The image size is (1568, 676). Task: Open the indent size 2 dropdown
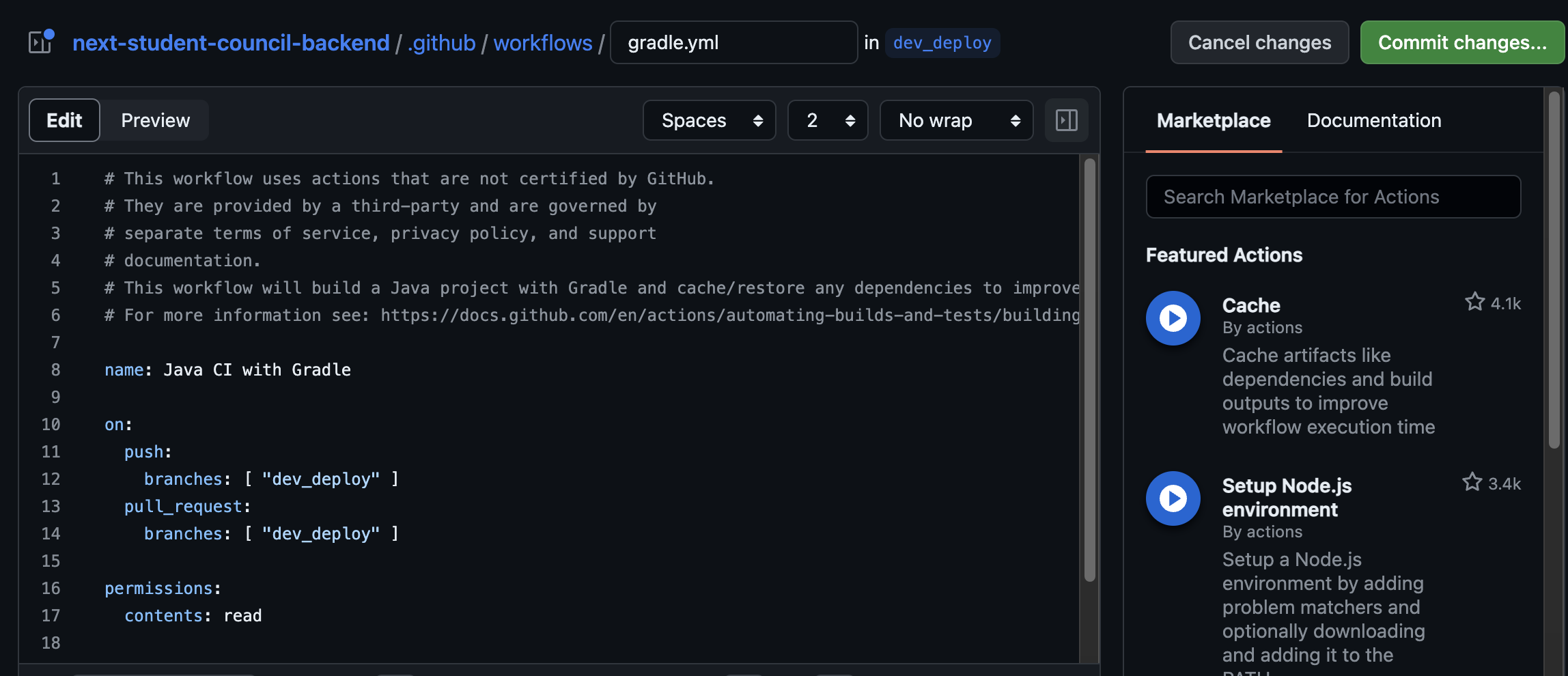tap(828, 120)
